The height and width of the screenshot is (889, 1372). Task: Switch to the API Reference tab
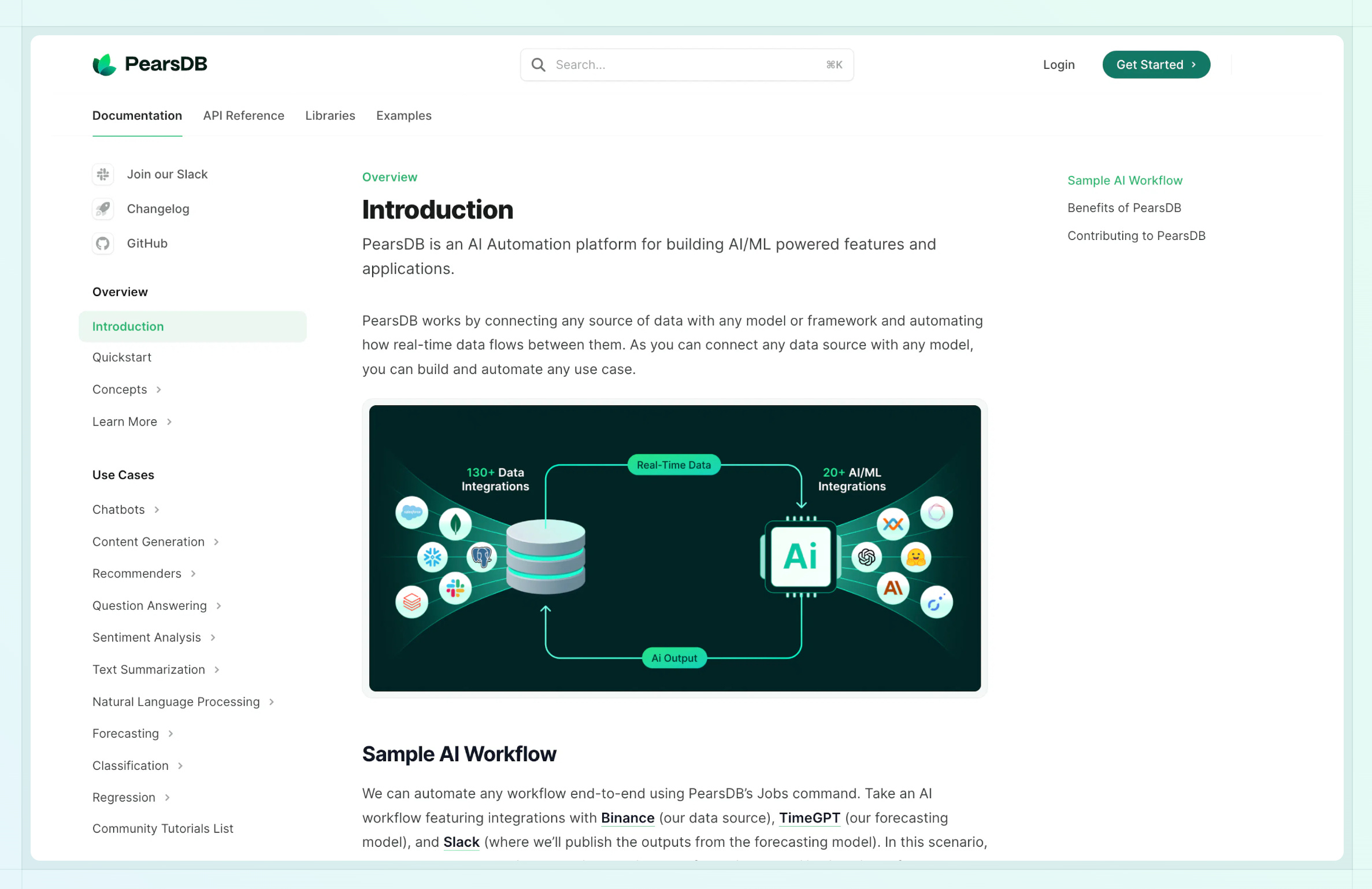point(243,116)
